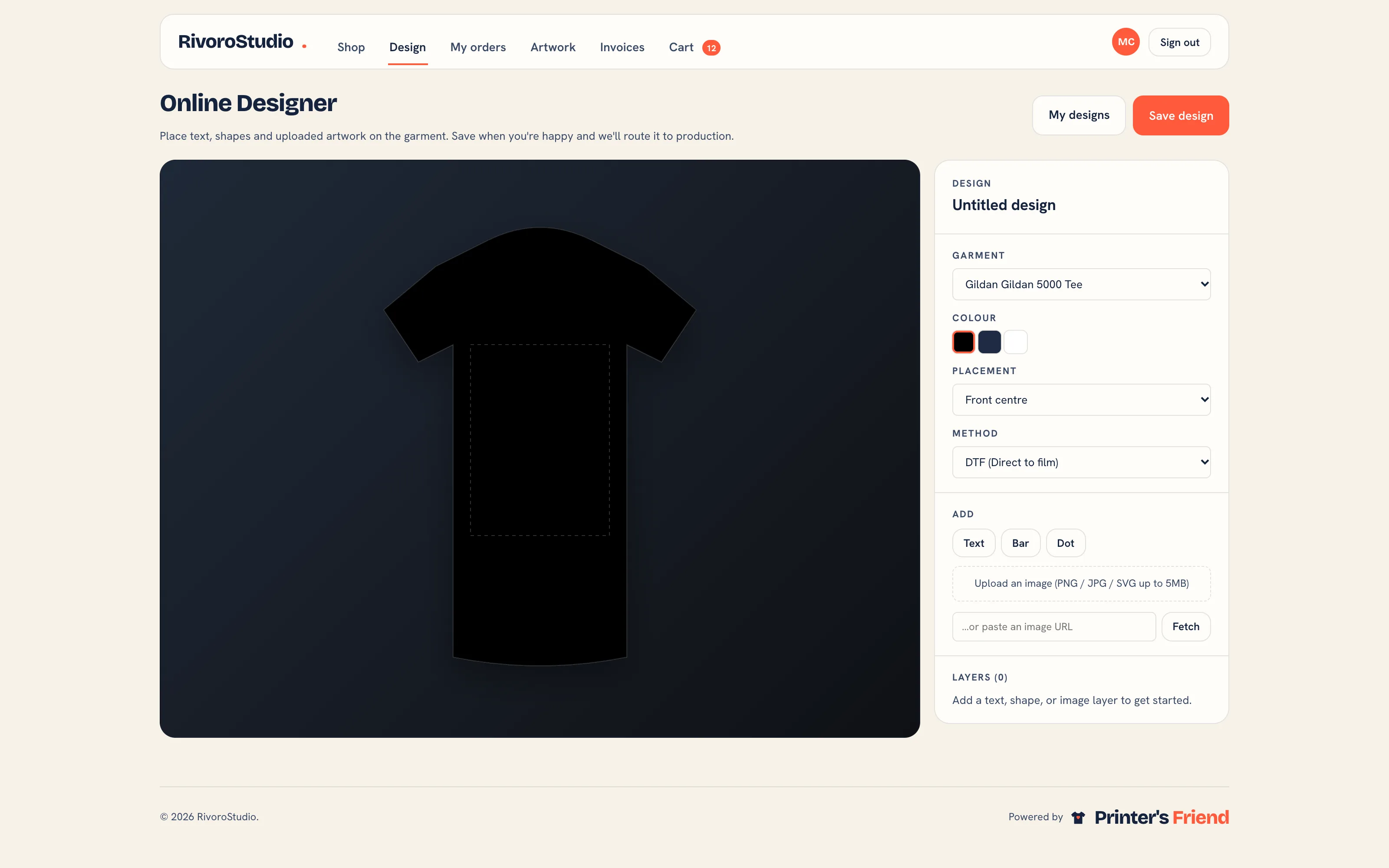
Task: Open the Placement dropdown
Action: pos(1081,400)
